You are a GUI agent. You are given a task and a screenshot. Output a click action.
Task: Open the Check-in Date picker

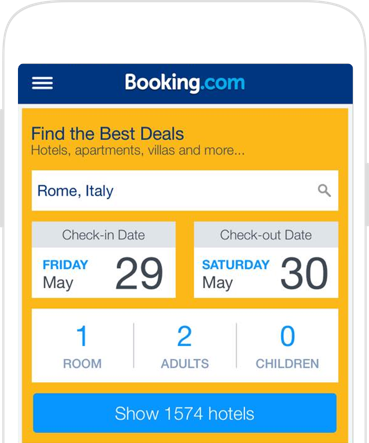104,260
